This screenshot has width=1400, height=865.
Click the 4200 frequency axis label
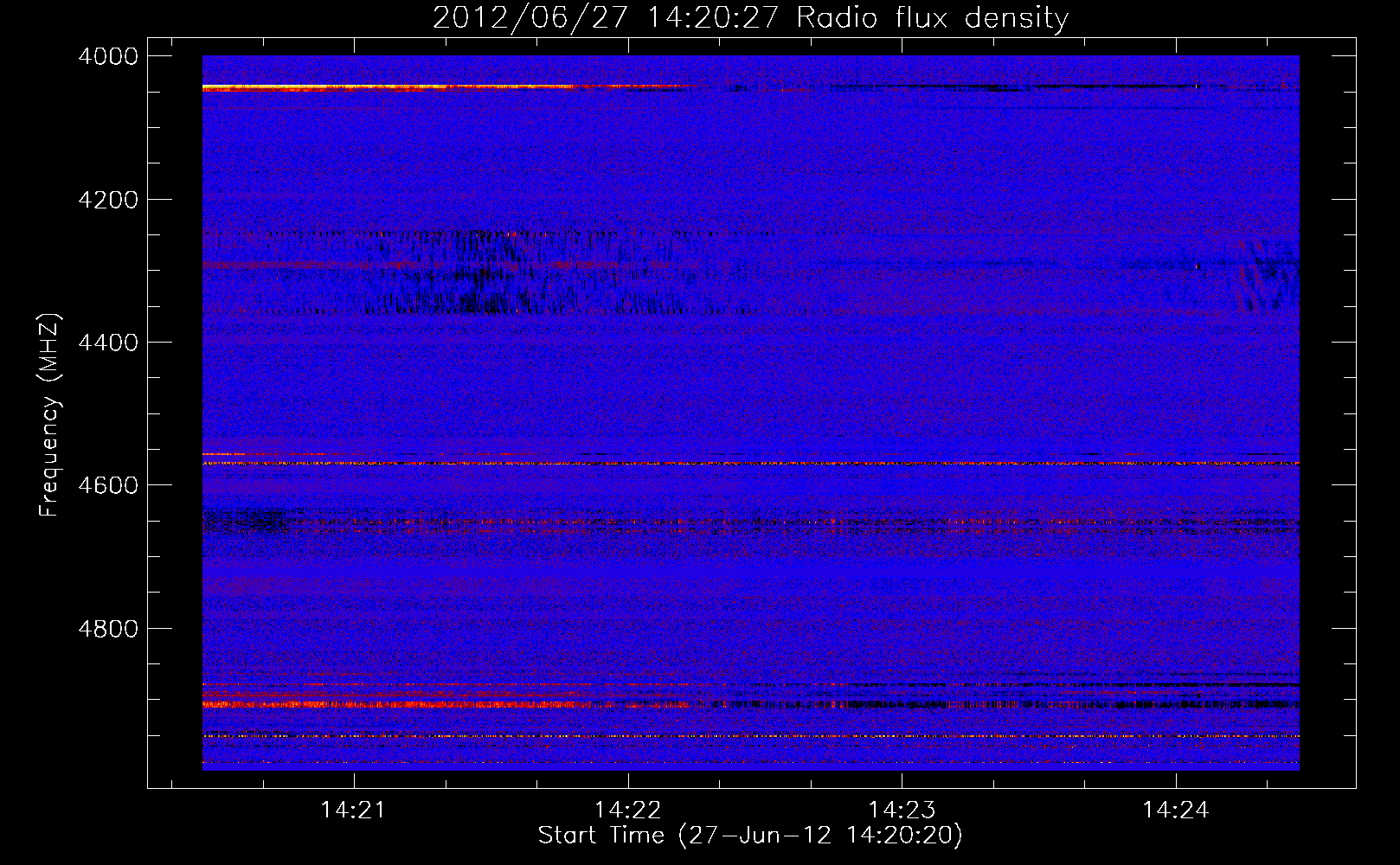pos(108,200)
